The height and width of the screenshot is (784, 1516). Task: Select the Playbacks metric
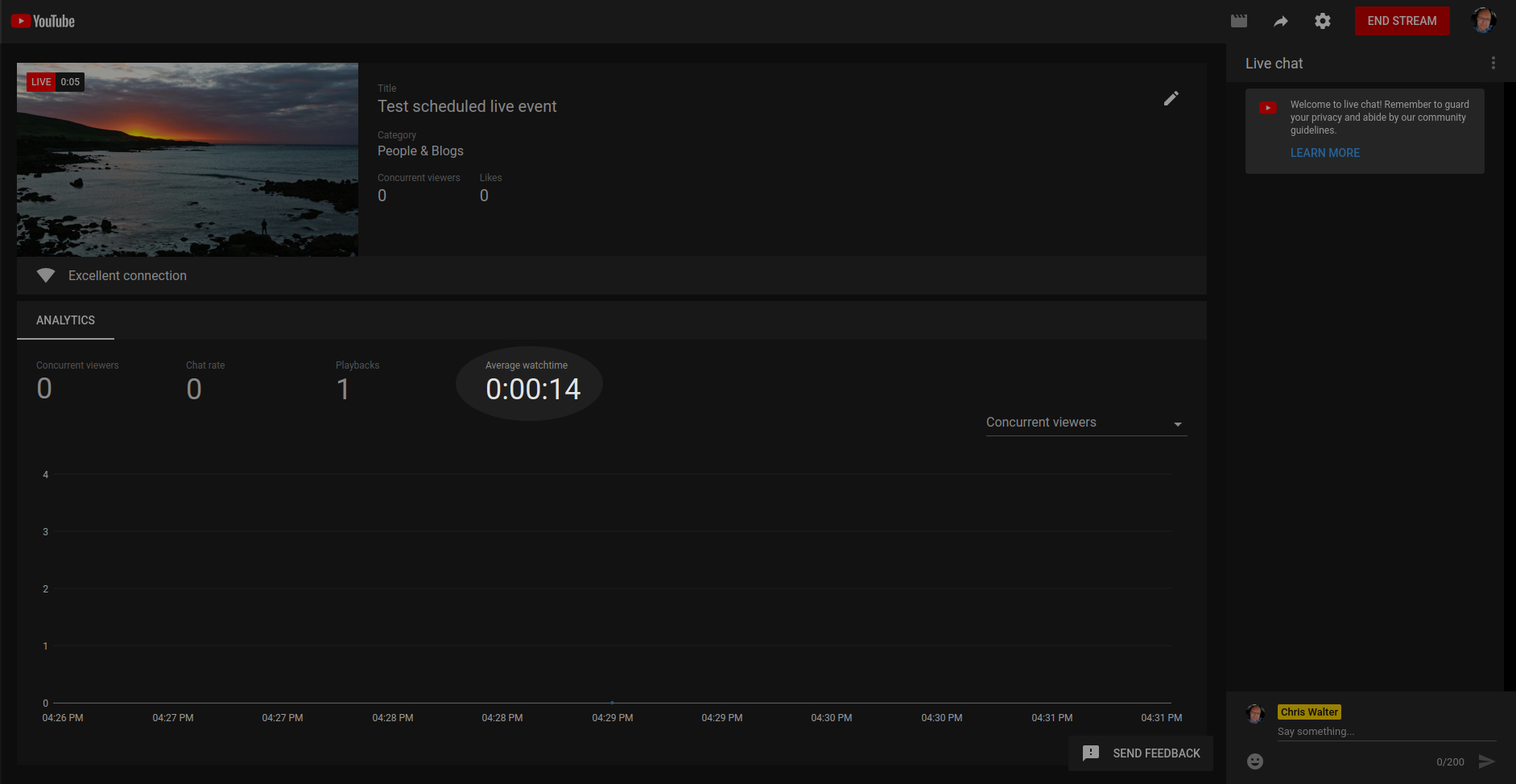click(x=357, y=381)
